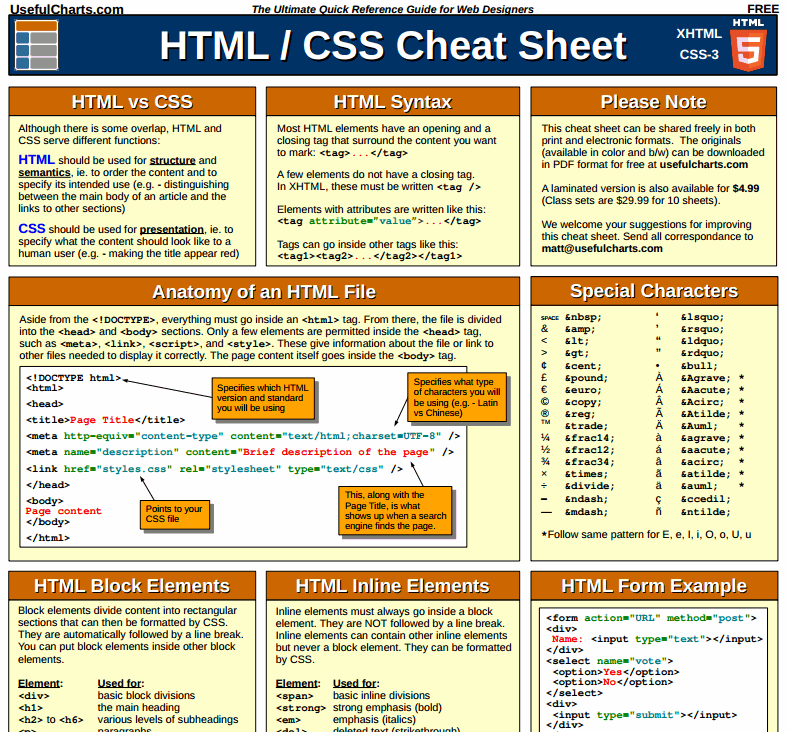
Task: Click the link href="styles.css" code line
Action: coord(214,468)
